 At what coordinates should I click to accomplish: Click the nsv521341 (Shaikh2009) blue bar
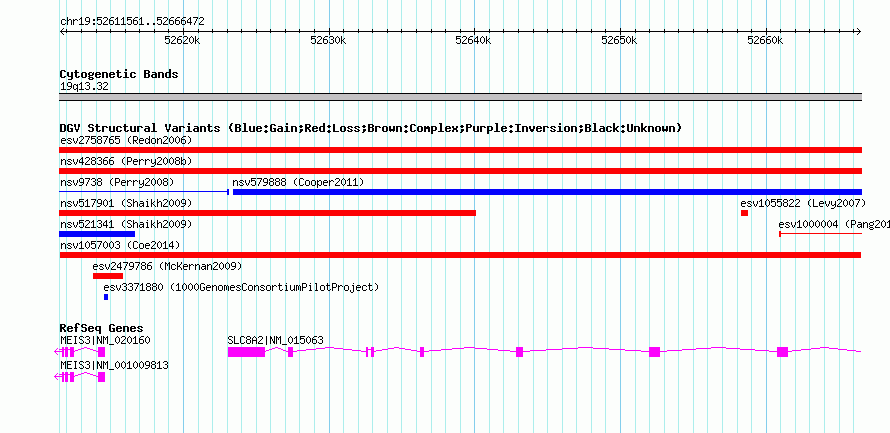(x=97, y=234)
